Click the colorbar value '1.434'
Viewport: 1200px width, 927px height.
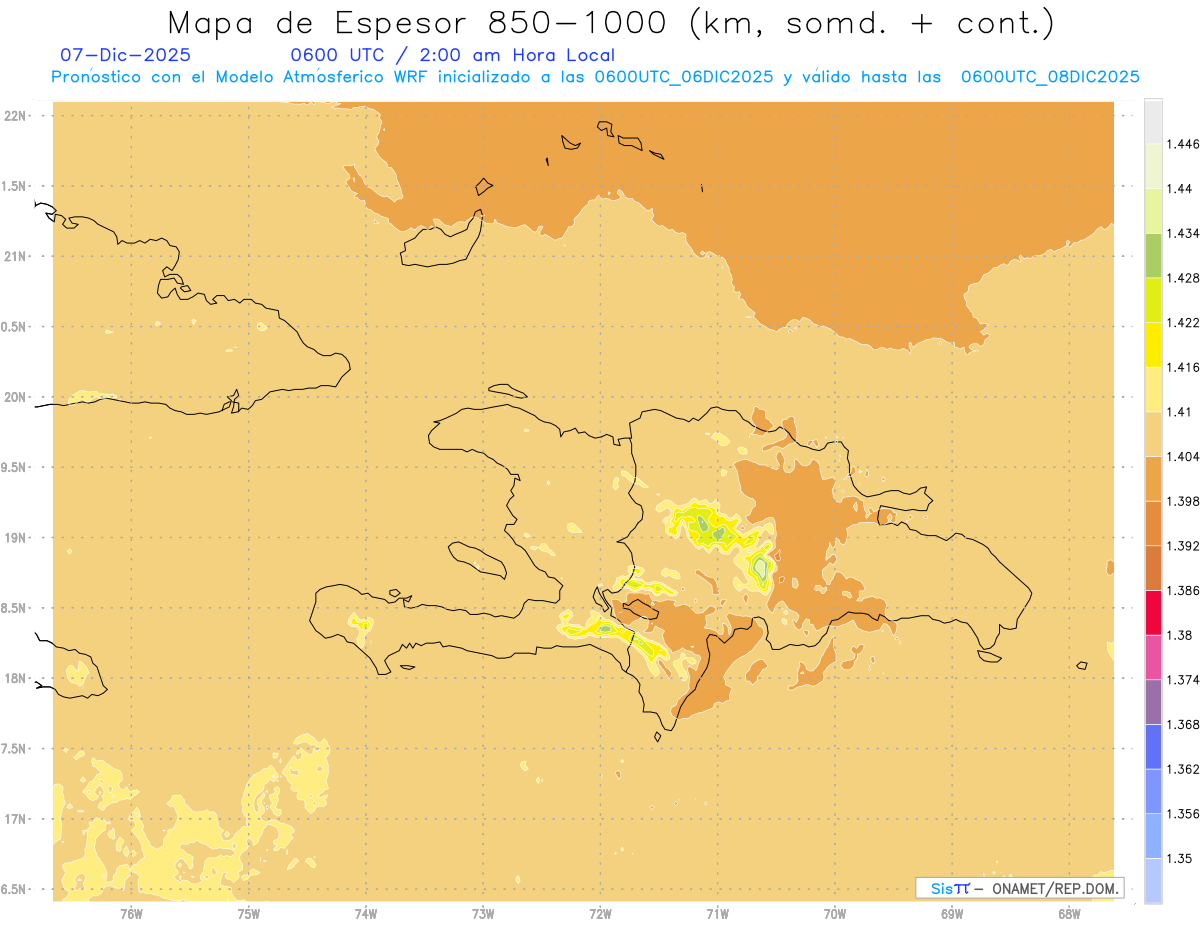(1183, 233)
